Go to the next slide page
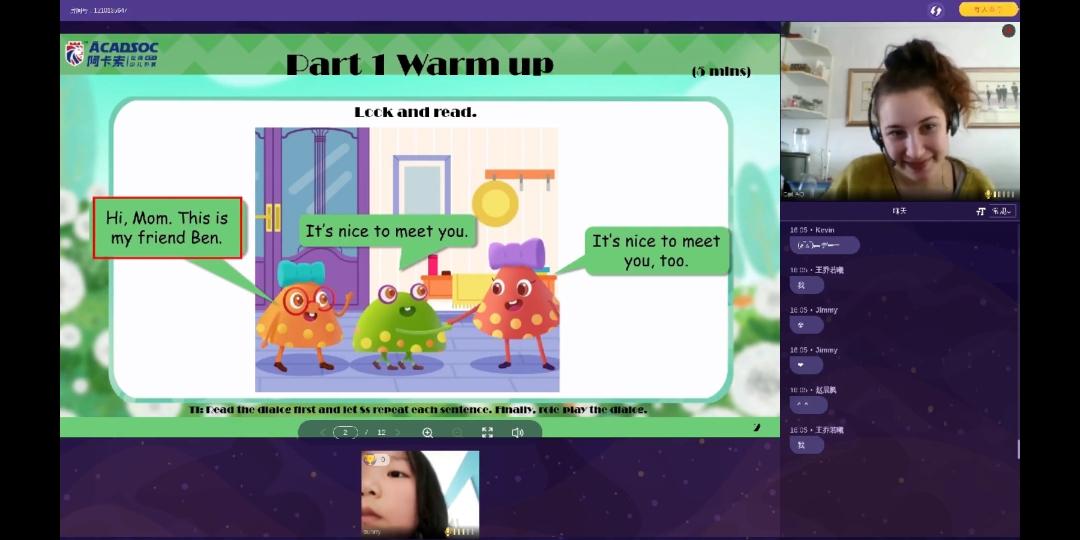 point(397,433)
